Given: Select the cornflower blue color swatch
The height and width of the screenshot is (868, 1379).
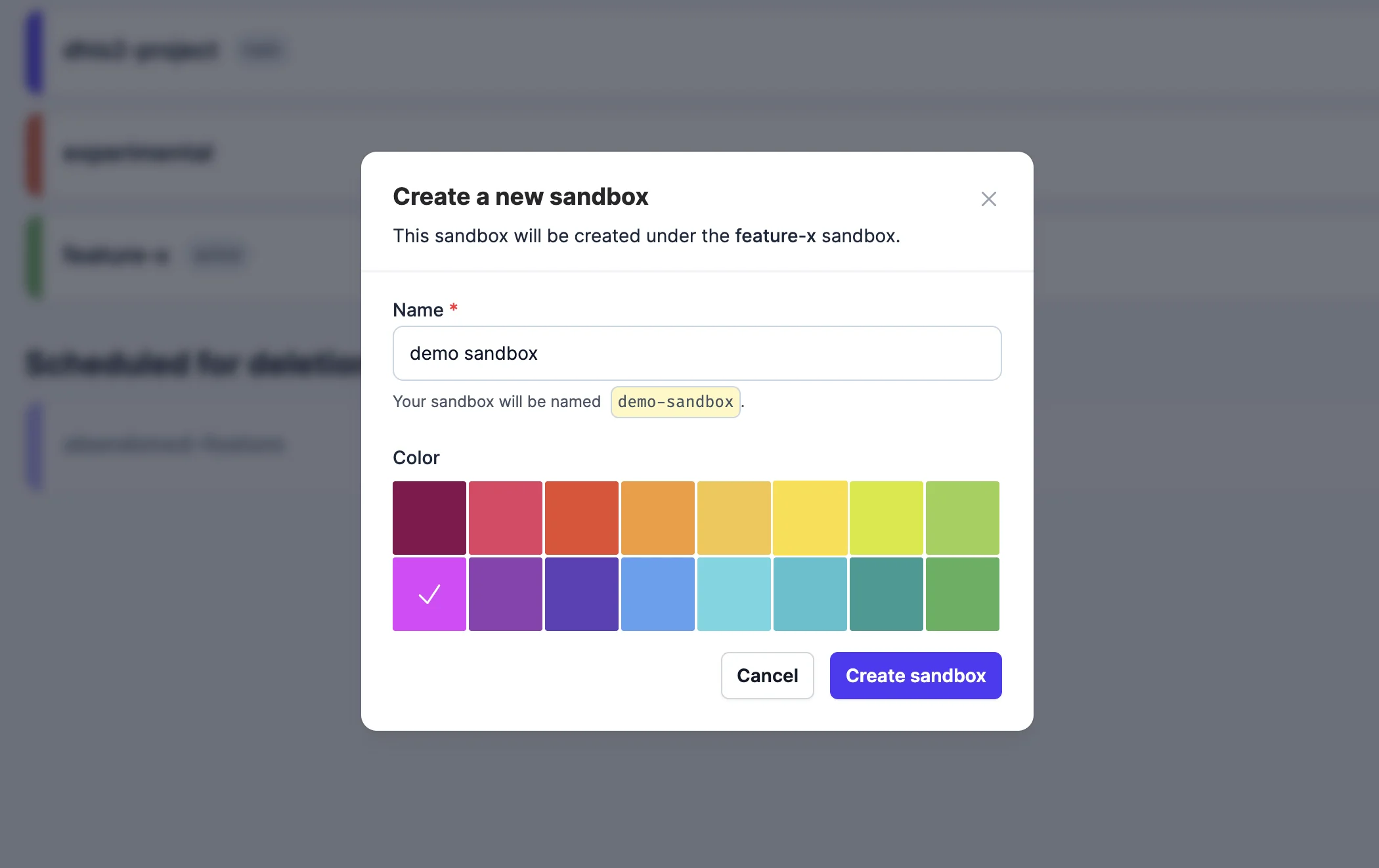Looking at the screenshot, I should 658,594.
